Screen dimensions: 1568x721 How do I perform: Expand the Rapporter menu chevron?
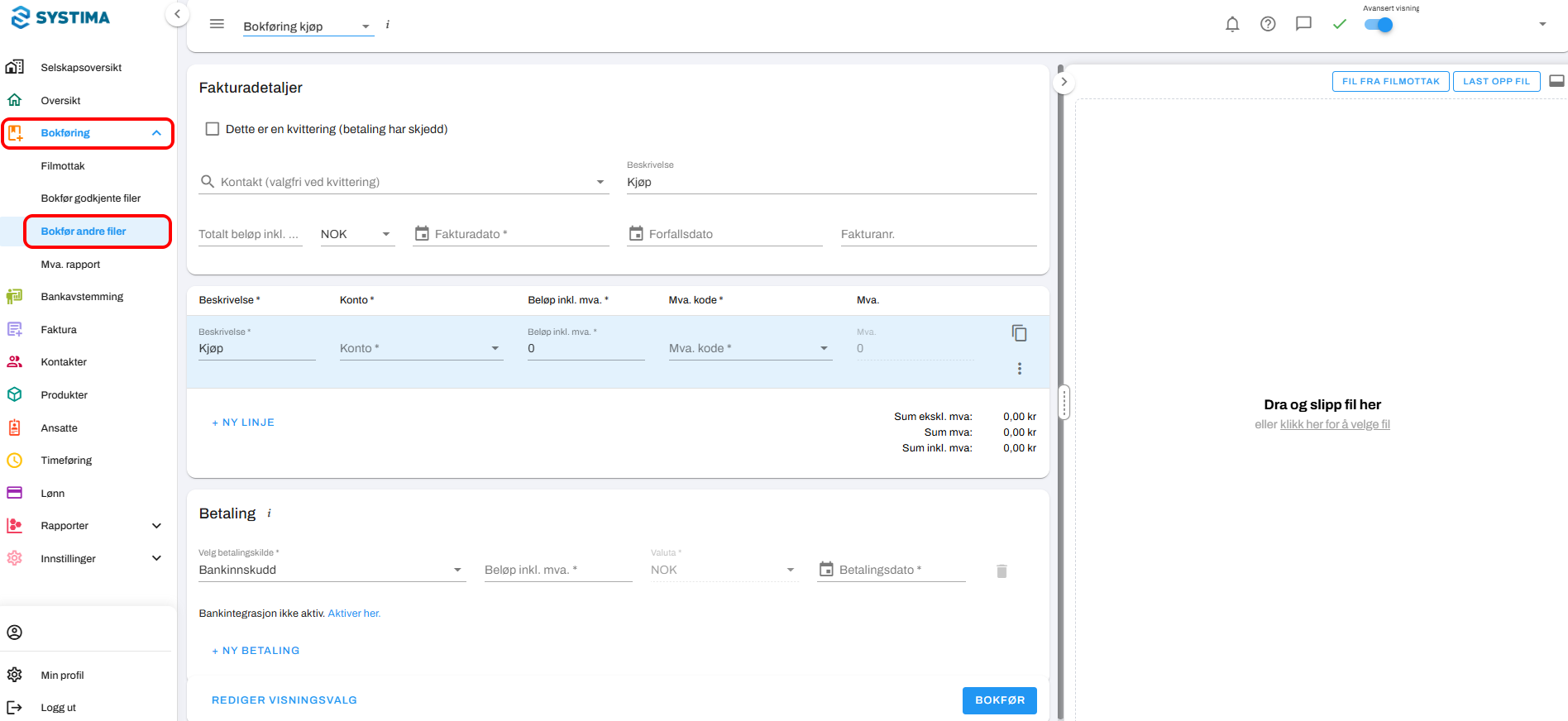coord(156,526)
